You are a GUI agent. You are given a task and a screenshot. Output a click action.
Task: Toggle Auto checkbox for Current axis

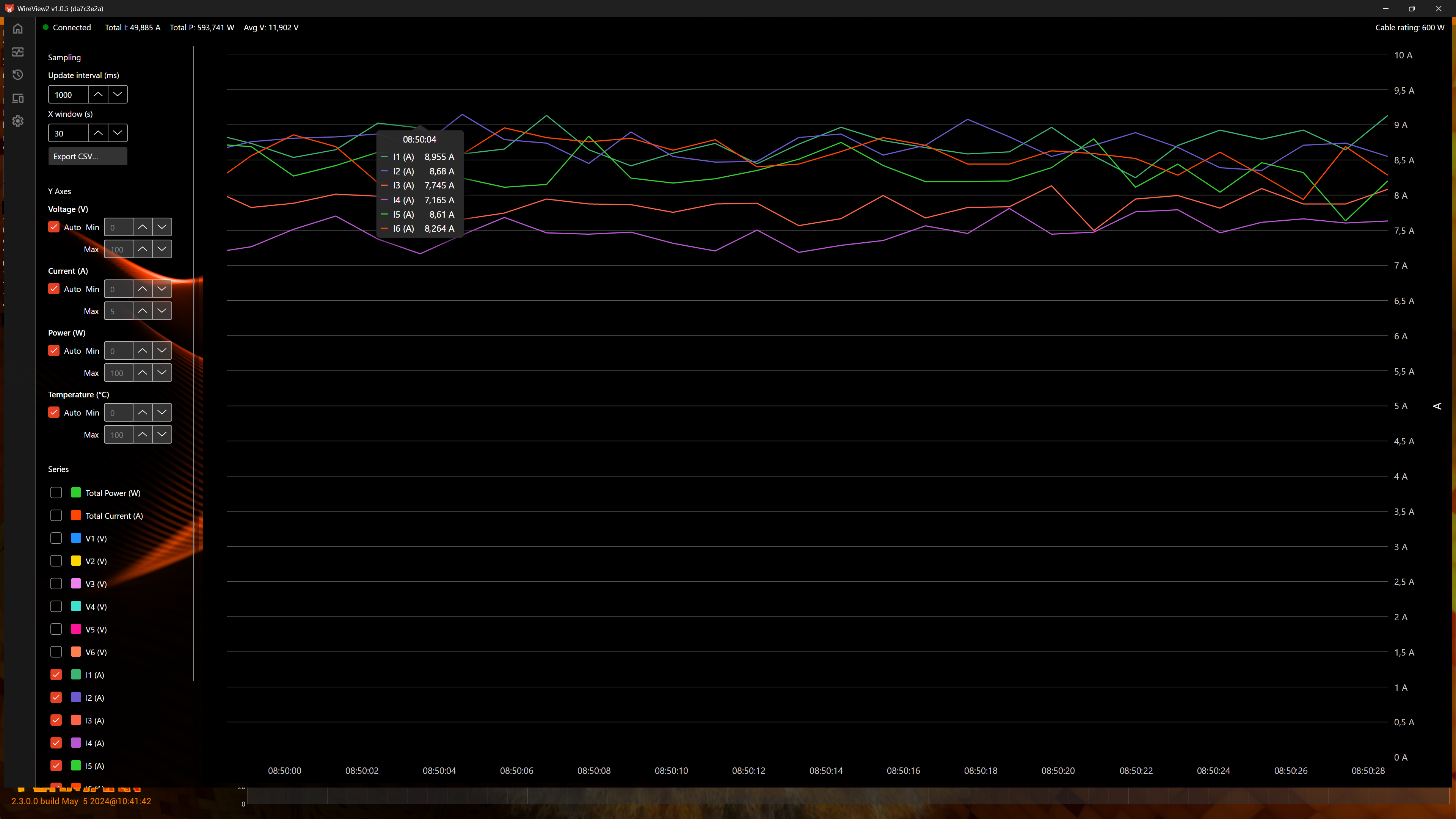coord(54,289)
